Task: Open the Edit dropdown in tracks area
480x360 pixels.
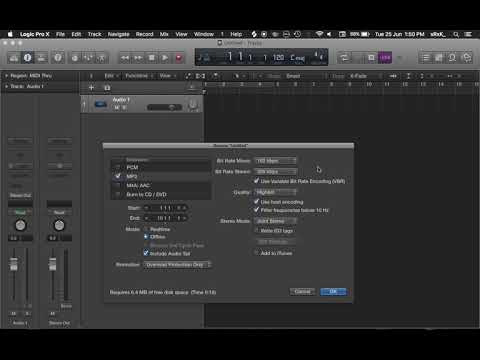Action: pyautogui.click(x=111, y=76)
